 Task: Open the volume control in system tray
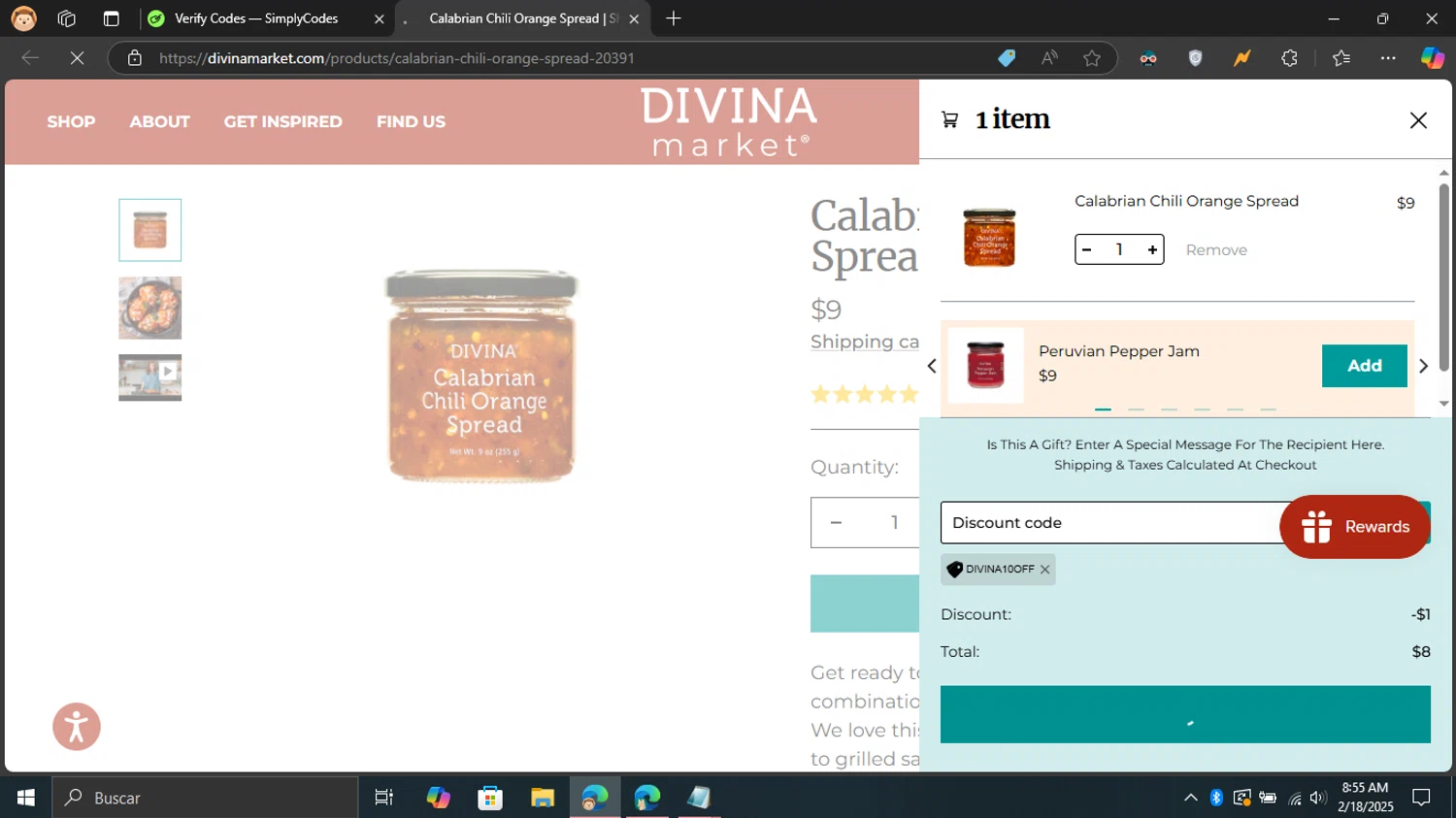tap(1317, 798)
